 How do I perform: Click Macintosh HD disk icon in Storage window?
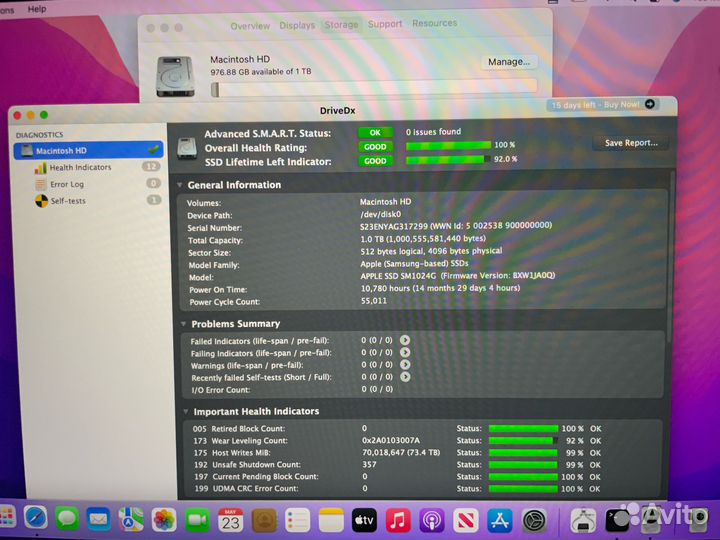coord(175,76)
